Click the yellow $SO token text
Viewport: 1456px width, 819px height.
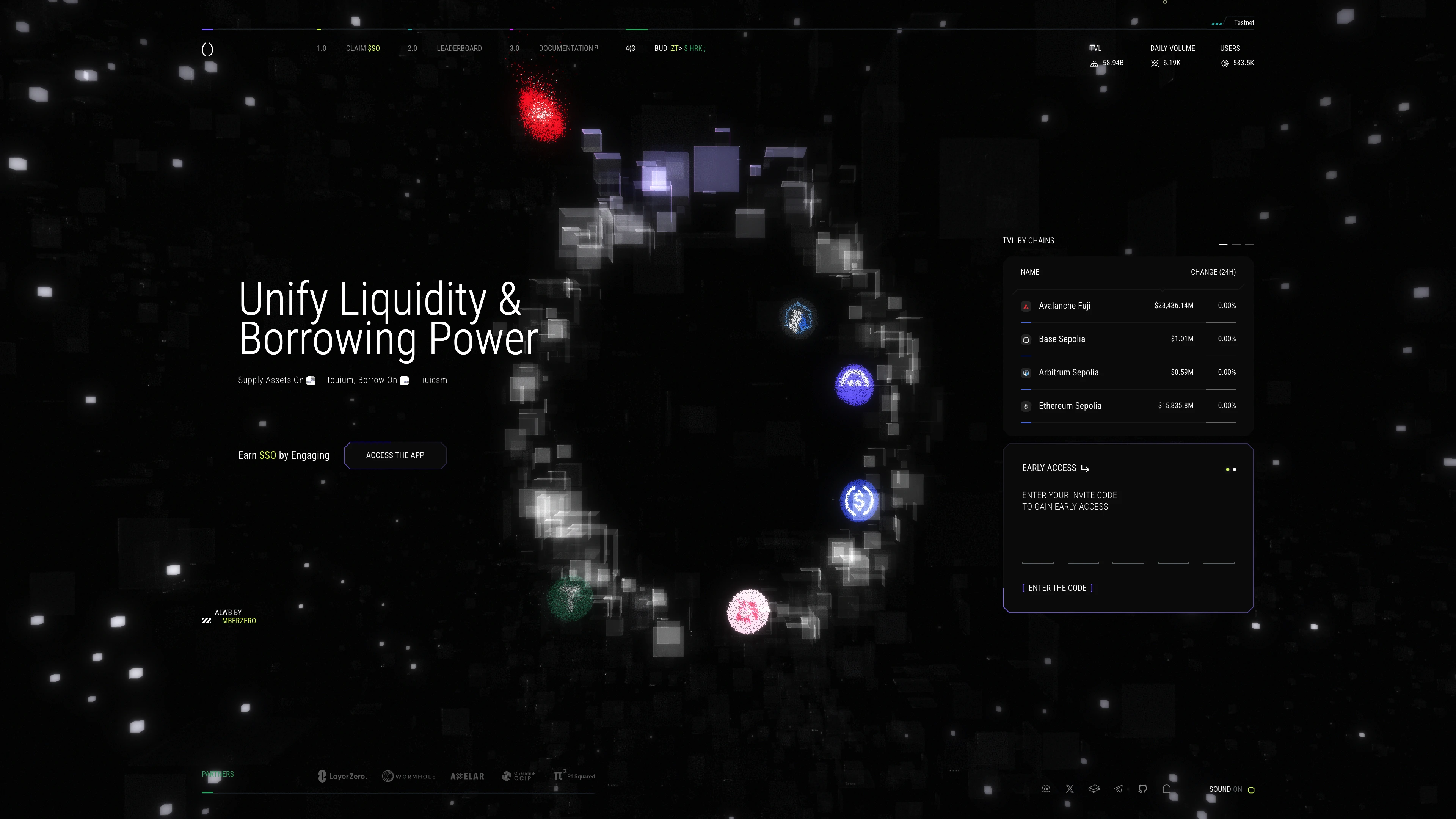click(x=268, y=455)
